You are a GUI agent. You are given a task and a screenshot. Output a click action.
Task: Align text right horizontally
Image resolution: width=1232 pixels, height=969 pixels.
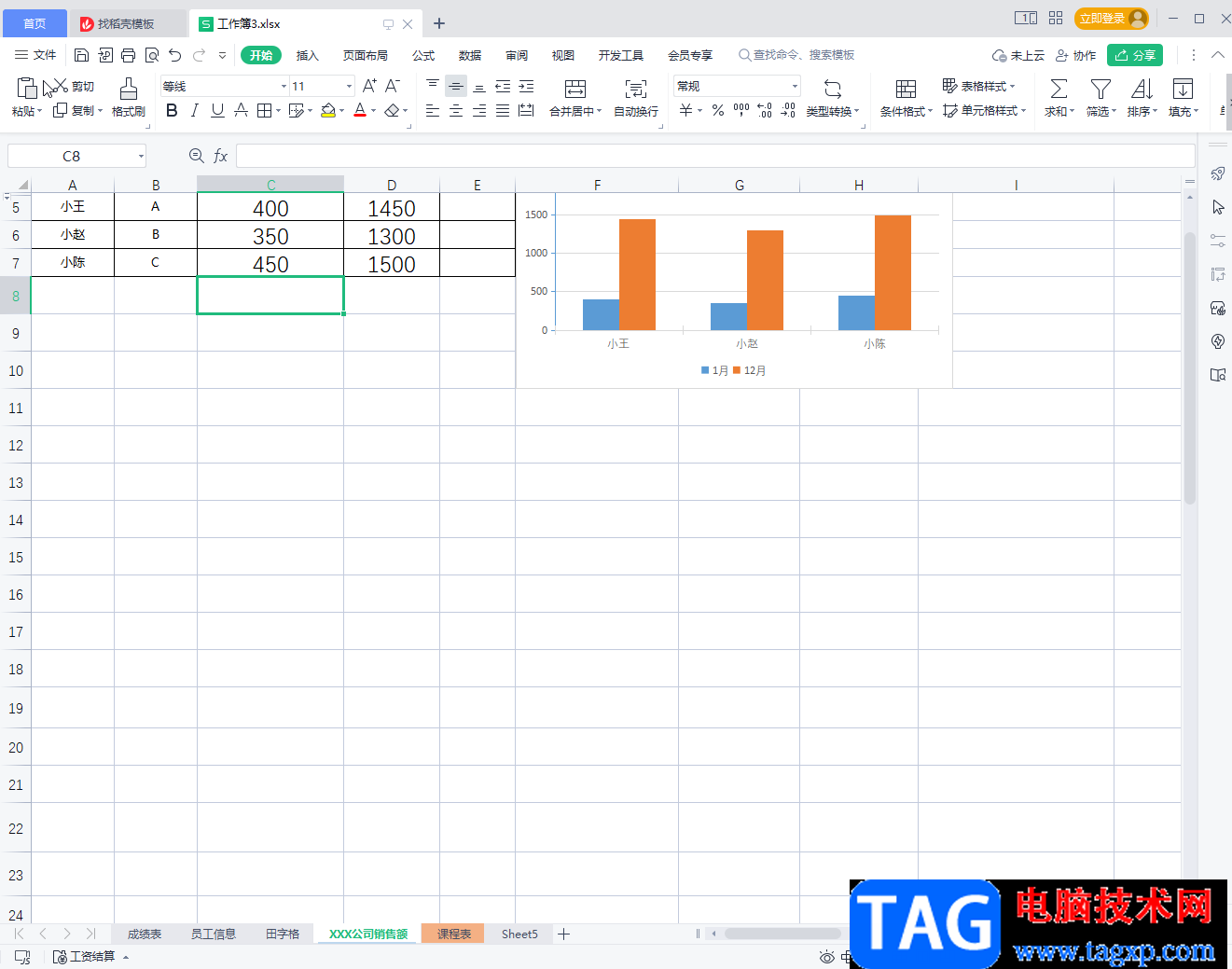[x=479, y=110]
